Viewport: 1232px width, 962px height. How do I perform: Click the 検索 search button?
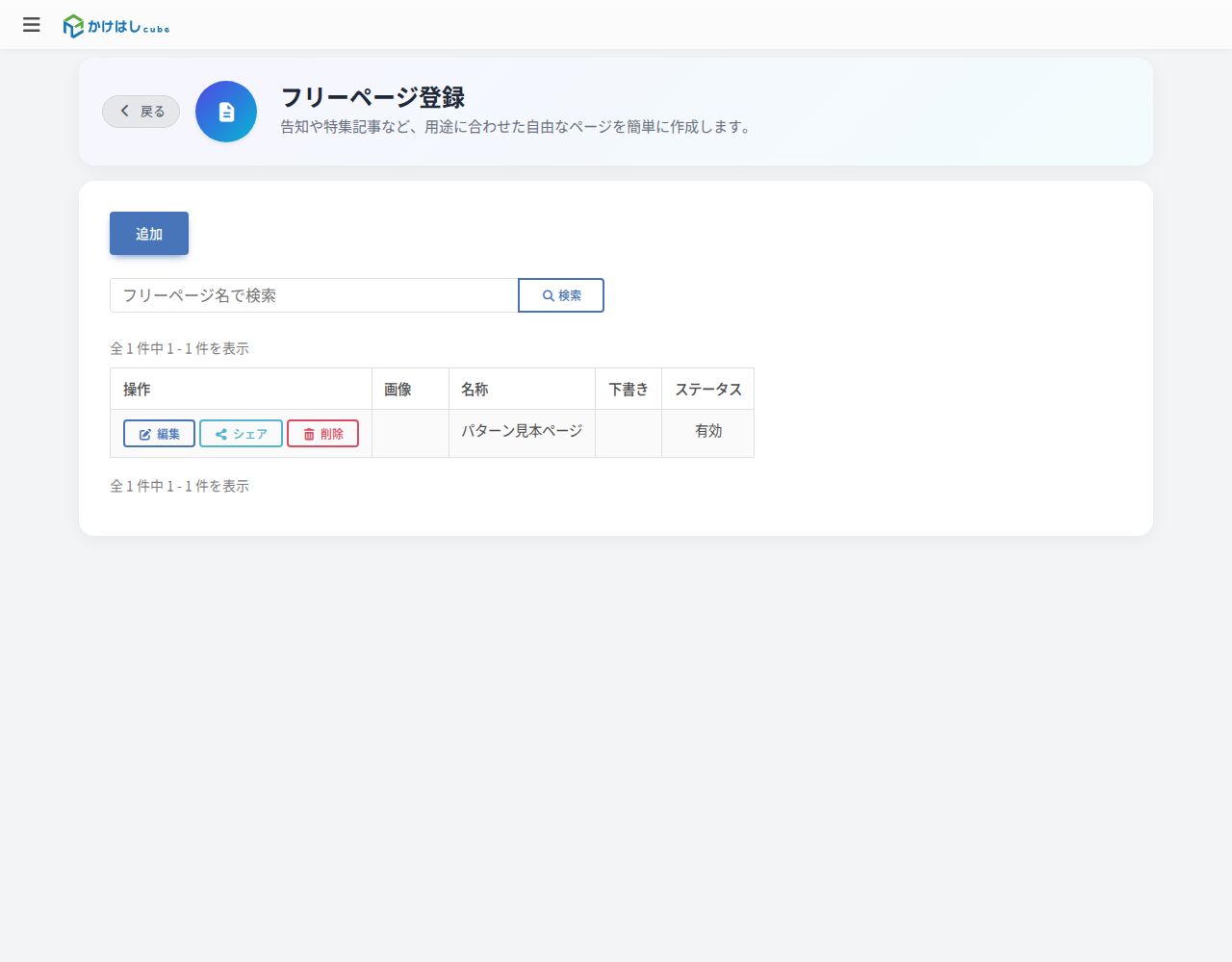[x=561, y=295]
